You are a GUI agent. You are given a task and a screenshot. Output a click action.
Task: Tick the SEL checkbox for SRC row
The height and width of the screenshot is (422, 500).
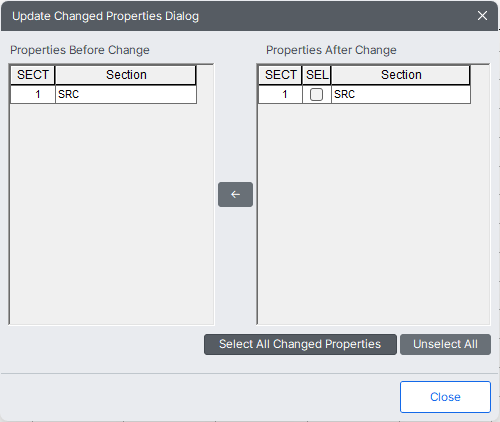pyautogui.click(x=316, y=94)
